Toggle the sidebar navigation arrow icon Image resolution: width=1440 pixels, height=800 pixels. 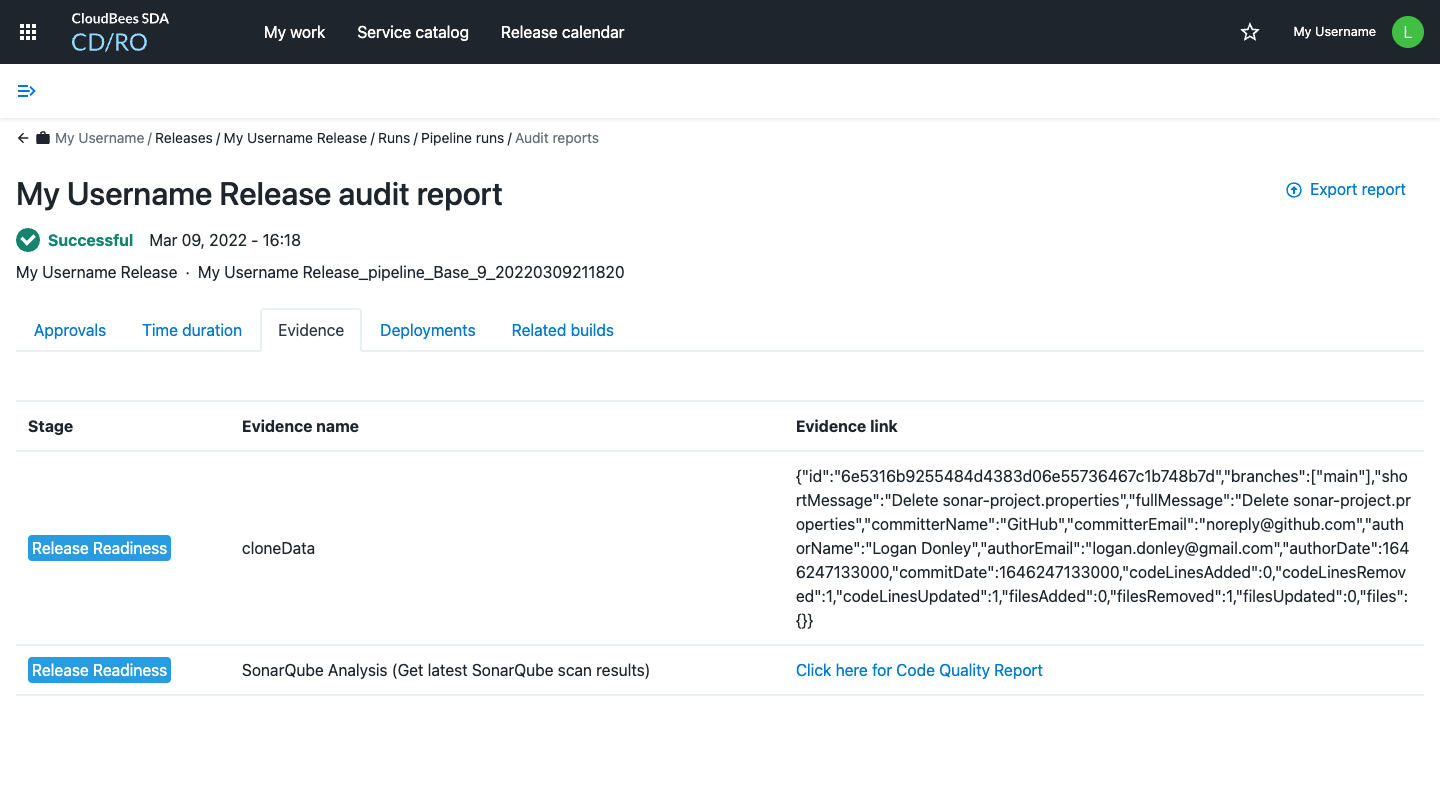pos(26,90)
